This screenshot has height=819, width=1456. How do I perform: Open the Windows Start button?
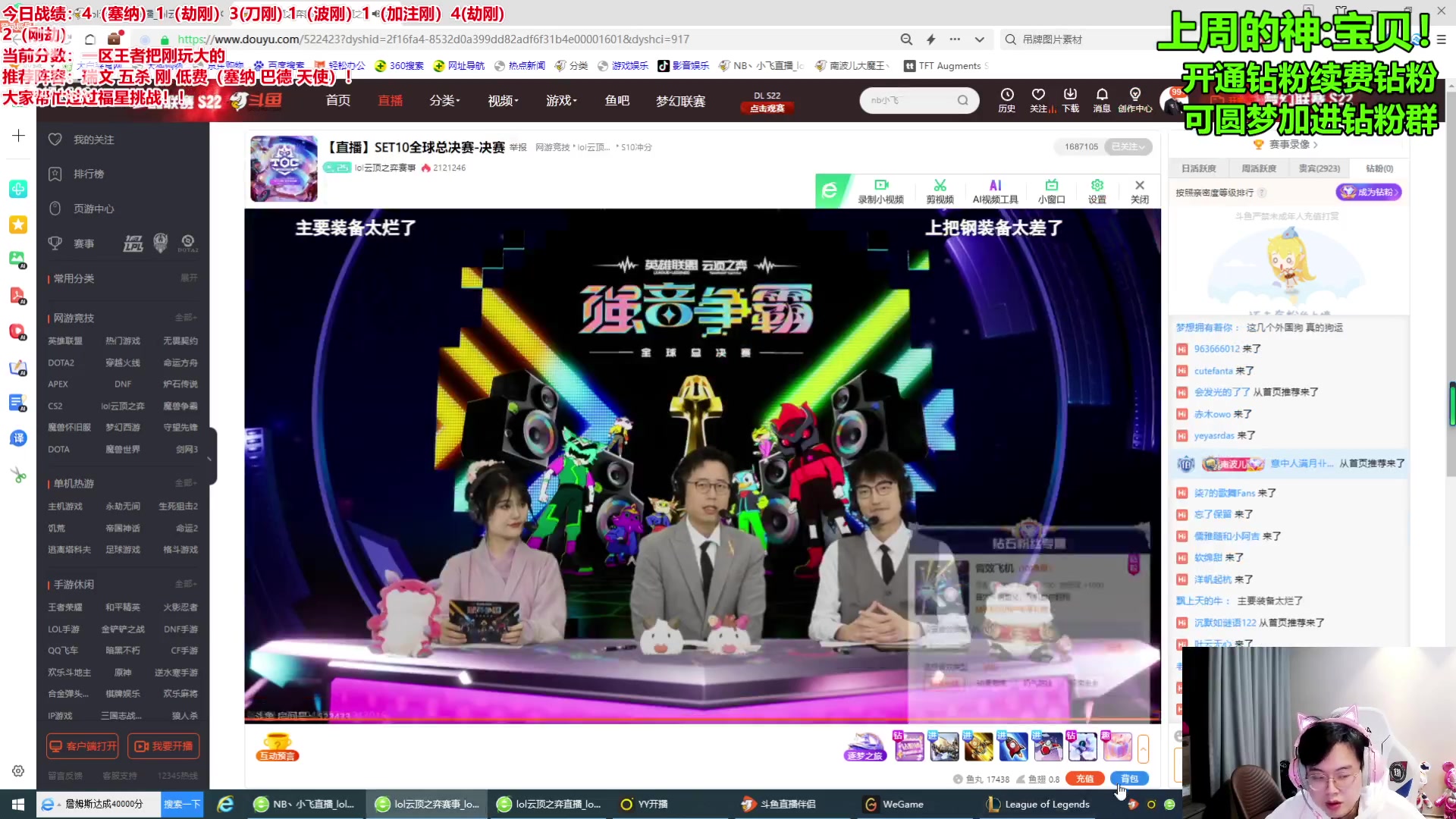[x=18, y=804]
